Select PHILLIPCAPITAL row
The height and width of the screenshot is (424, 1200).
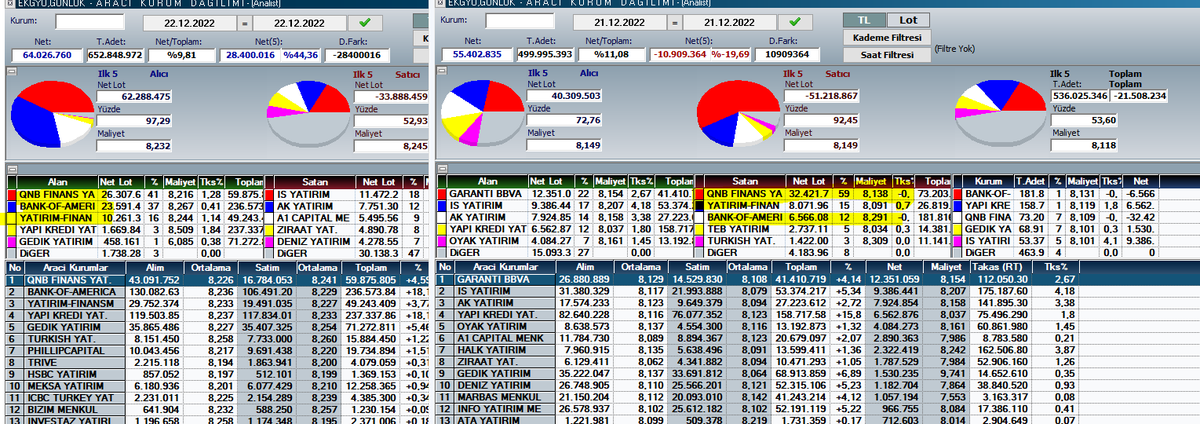coord(215,352)
